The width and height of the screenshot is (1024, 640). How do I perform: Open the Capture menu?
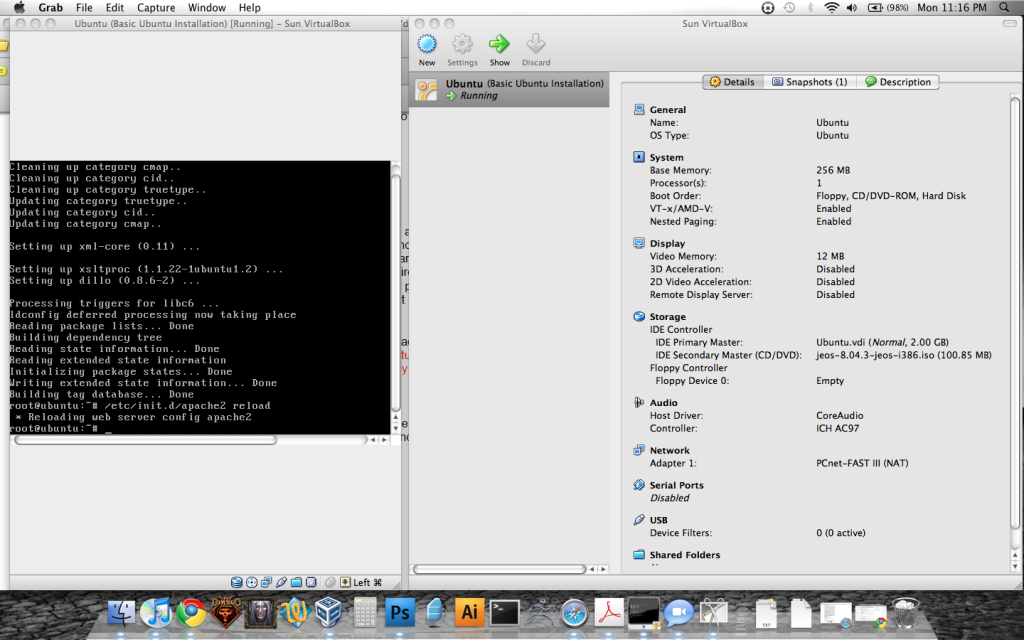156,7
